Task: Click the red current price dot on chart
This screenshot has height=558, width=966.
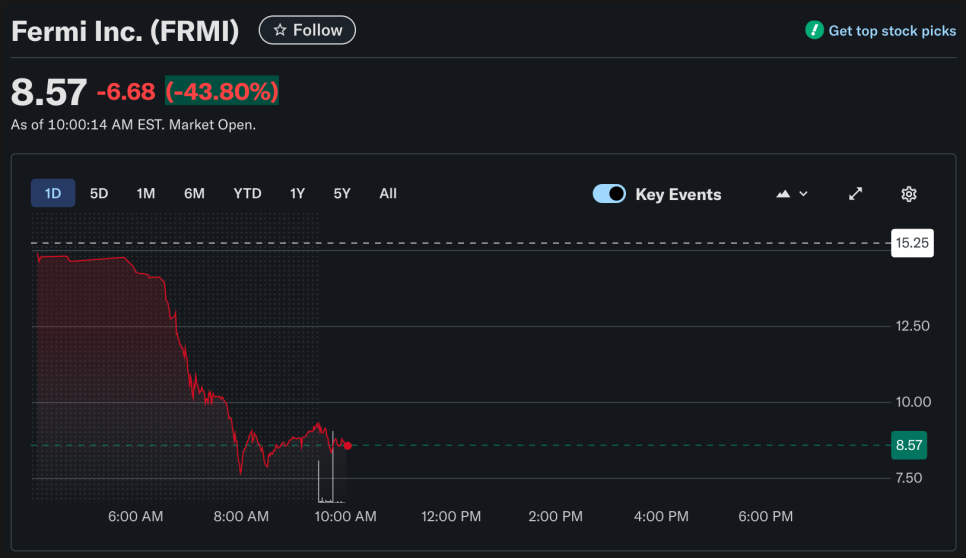Action: pos(347,445)
